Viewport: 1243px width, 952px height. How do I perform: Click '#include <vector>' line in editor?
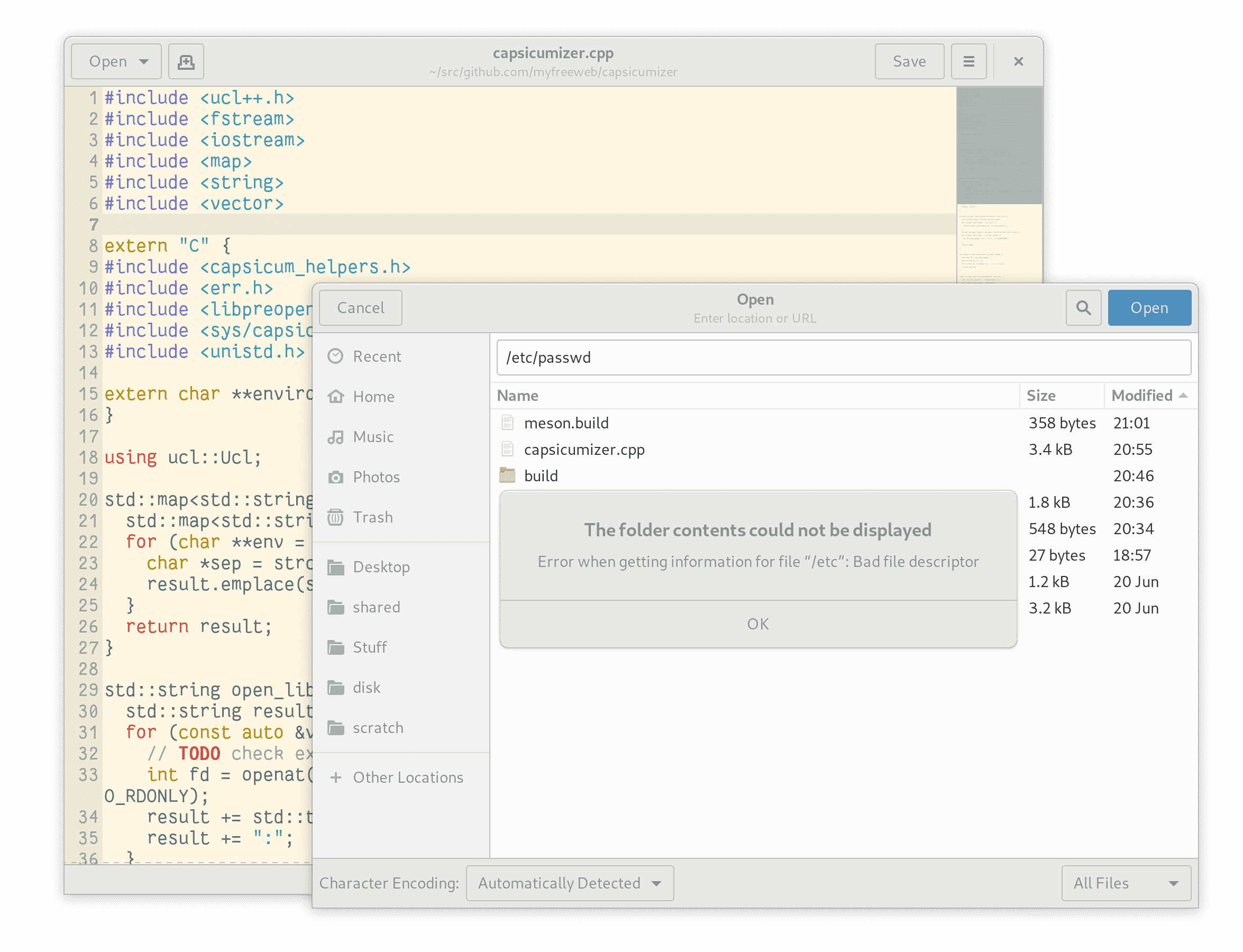coord(194,204)
